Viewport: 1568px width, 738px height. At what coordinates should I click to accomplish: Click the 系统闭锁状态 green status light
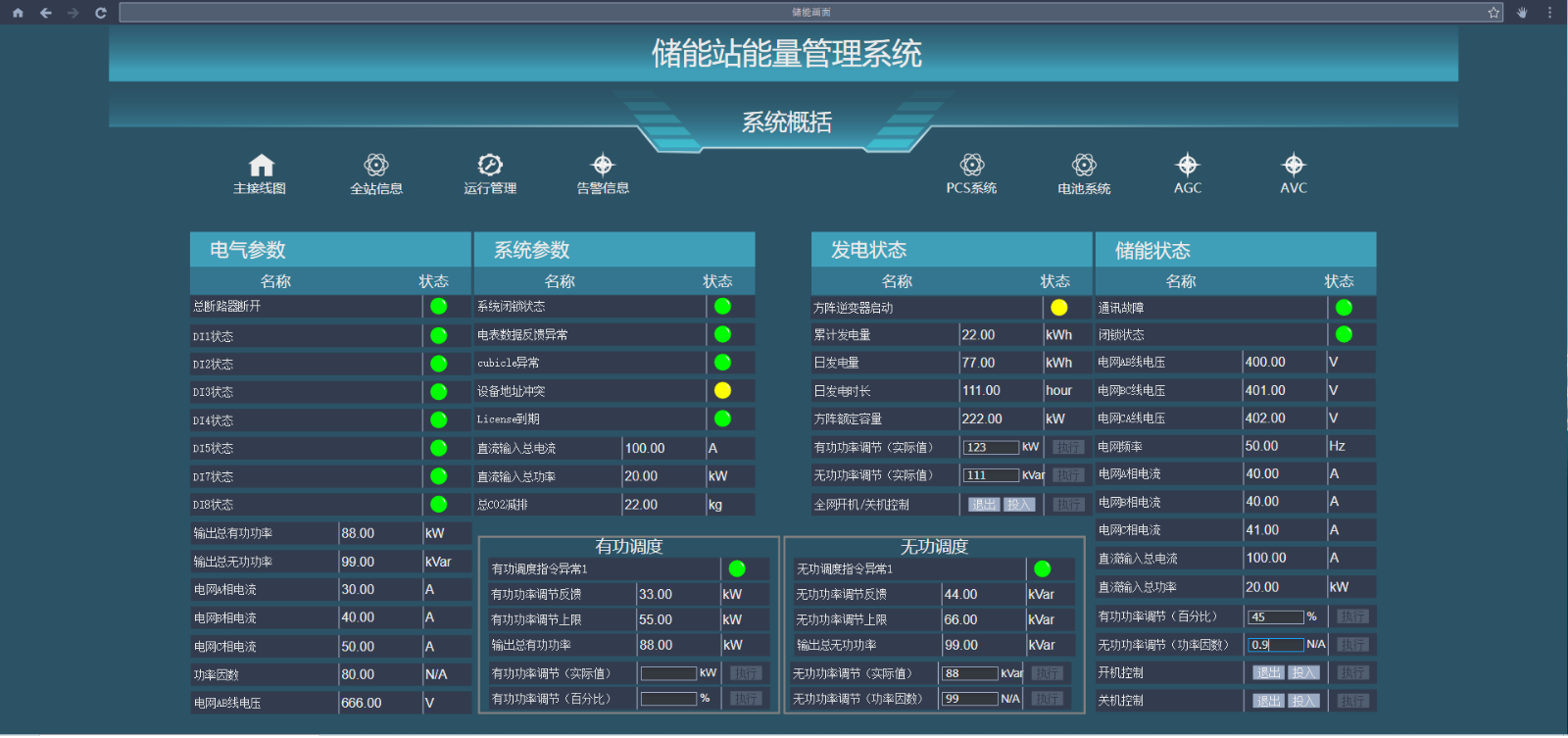[722, 306]
